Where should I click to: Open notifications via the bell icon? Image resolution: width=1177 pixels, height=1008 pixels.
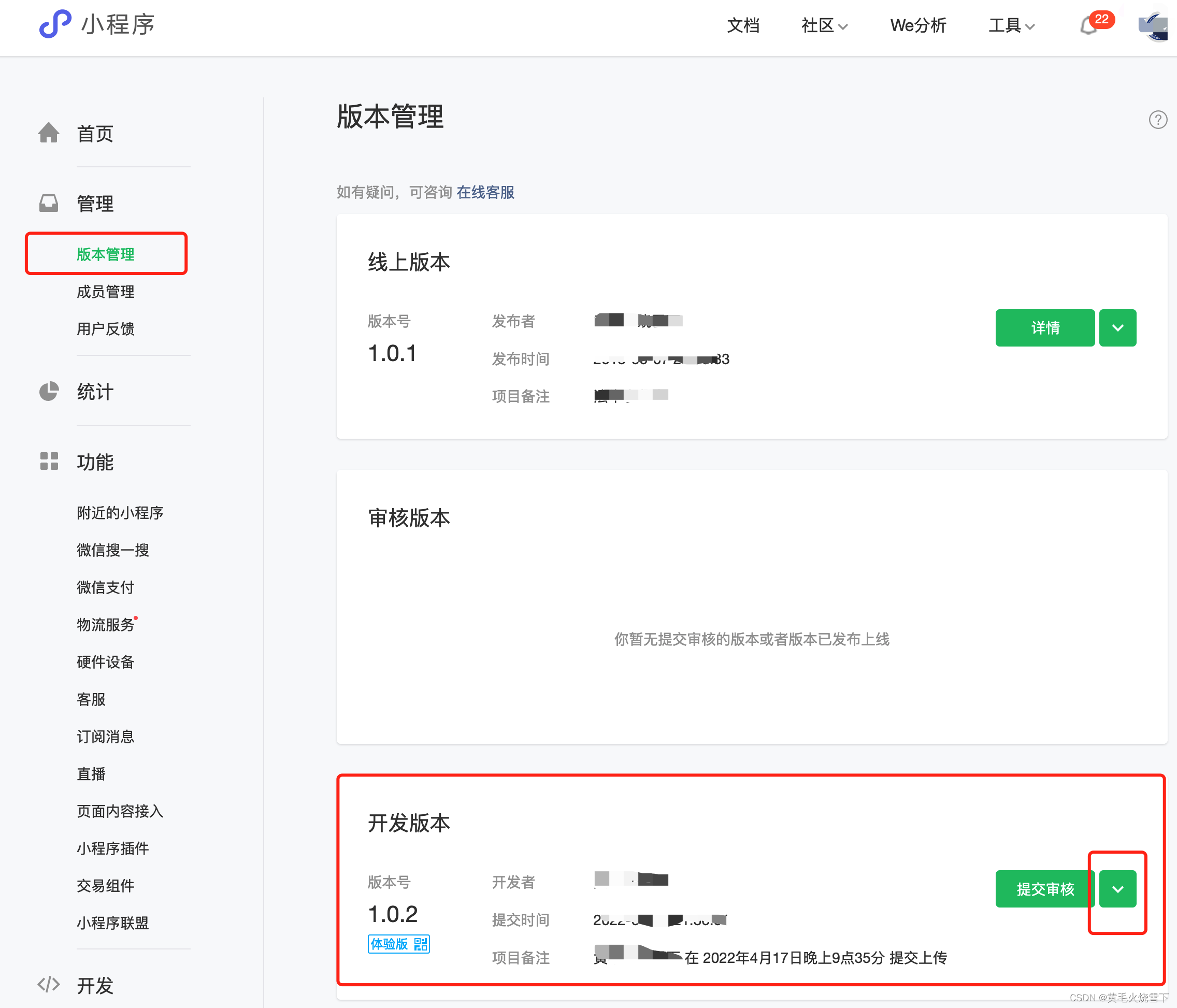pyautogui.click(x=1089, y=26)
